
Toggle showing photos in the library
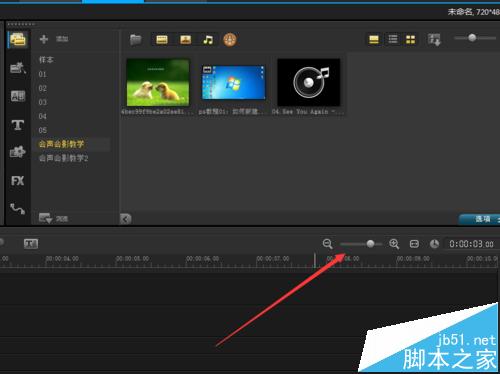[186, 40]
